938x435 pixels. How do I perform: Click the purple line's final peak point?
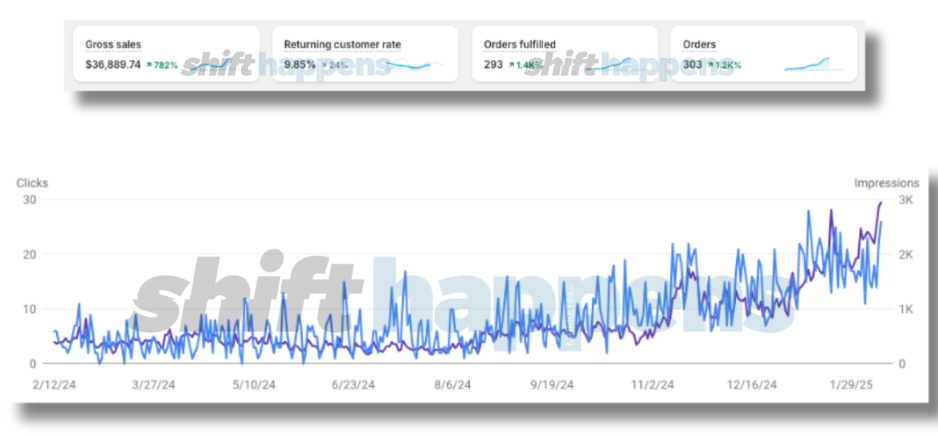(881, 202)
